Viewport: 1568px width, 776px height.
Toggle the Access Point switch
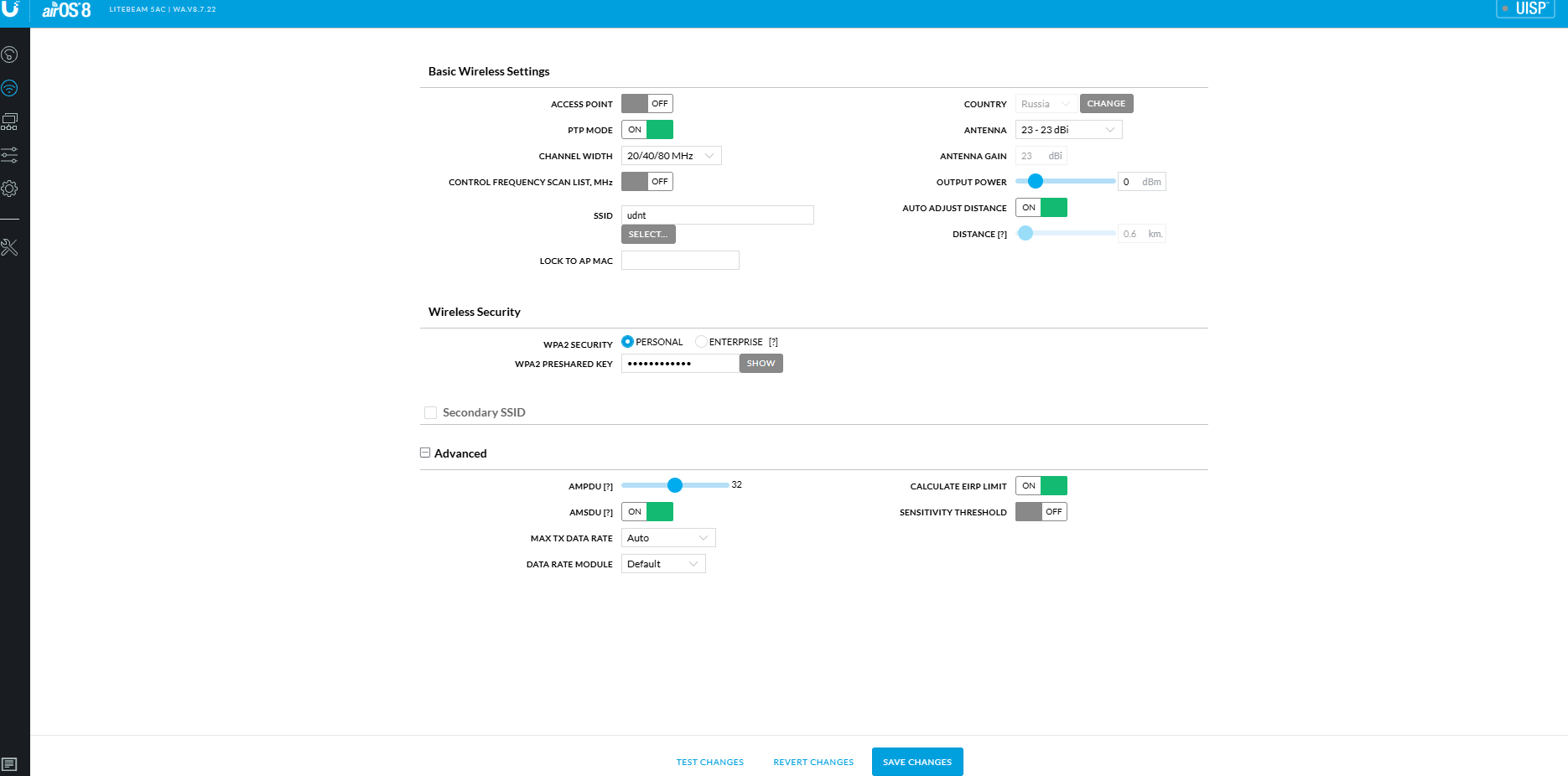(646, 104)
